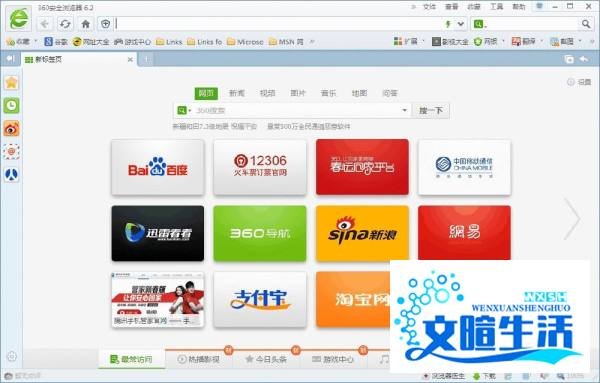Open the 迅雷看看 tile

click(158, 233)
